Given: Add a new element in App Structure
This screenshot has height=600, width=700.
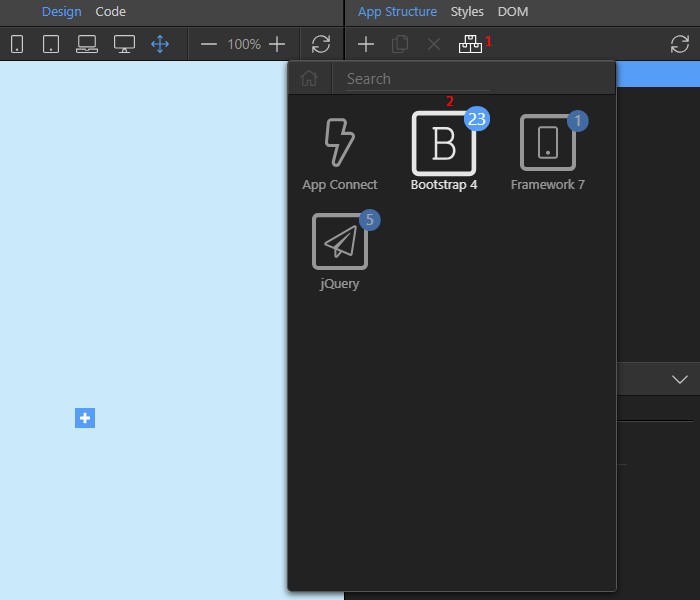Looking at the screenshot, I should [x=366, y=44].
